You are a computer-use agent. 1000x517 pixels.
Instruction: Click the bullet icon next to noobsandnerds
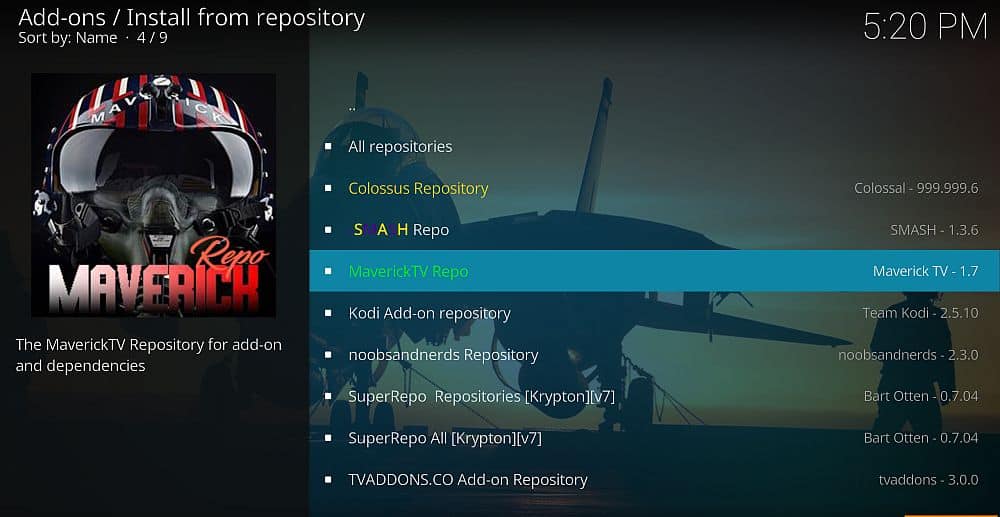[x=328, y=354]
